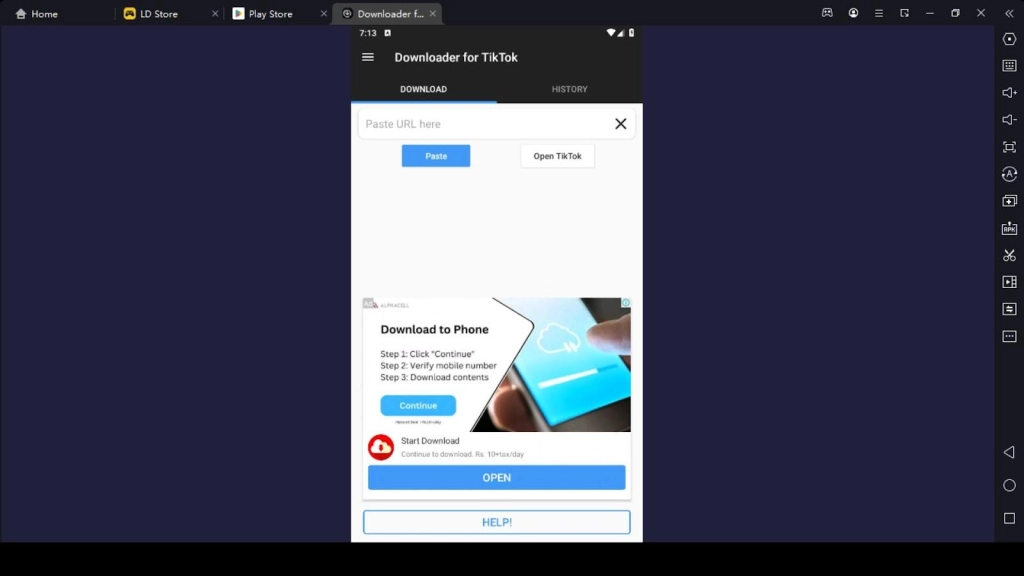Open the keyboard mapping panel
Viewport: 1024px width, 576px height.
pos(1009,66)
